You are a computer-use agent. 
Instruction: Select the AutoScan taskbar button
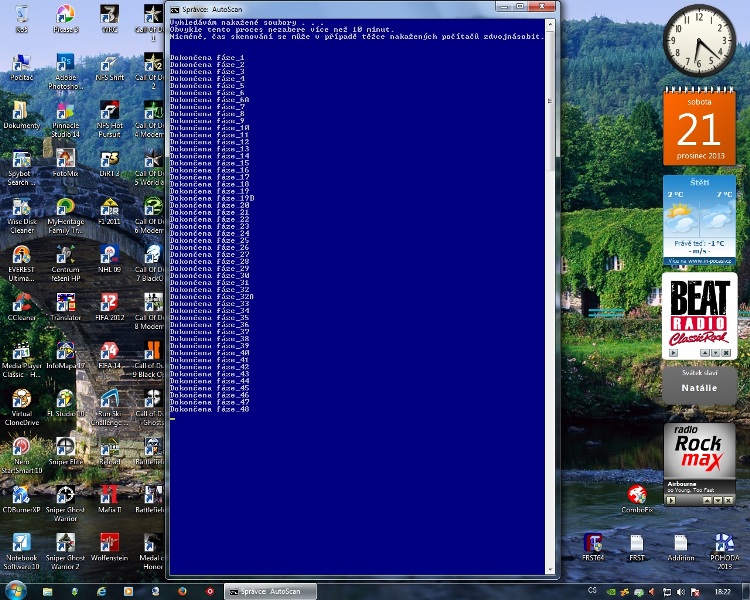pos(270,591)
